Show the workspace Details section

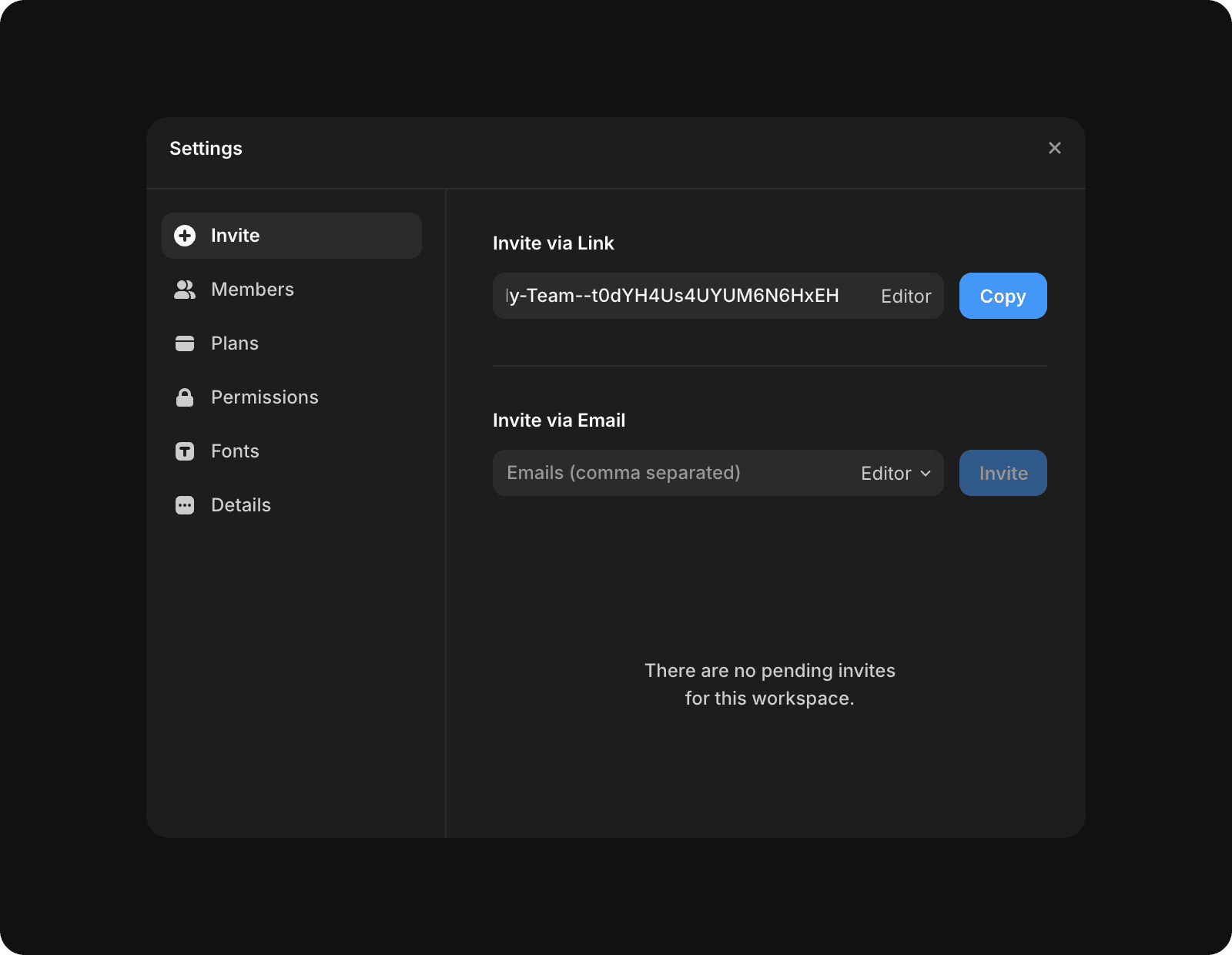240,505
